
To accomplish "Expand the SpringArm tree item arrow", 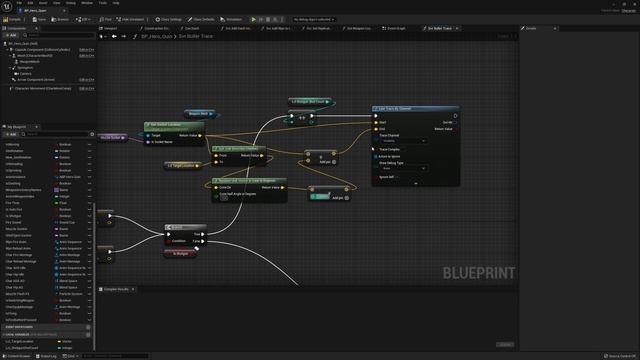I will (11, 68).
